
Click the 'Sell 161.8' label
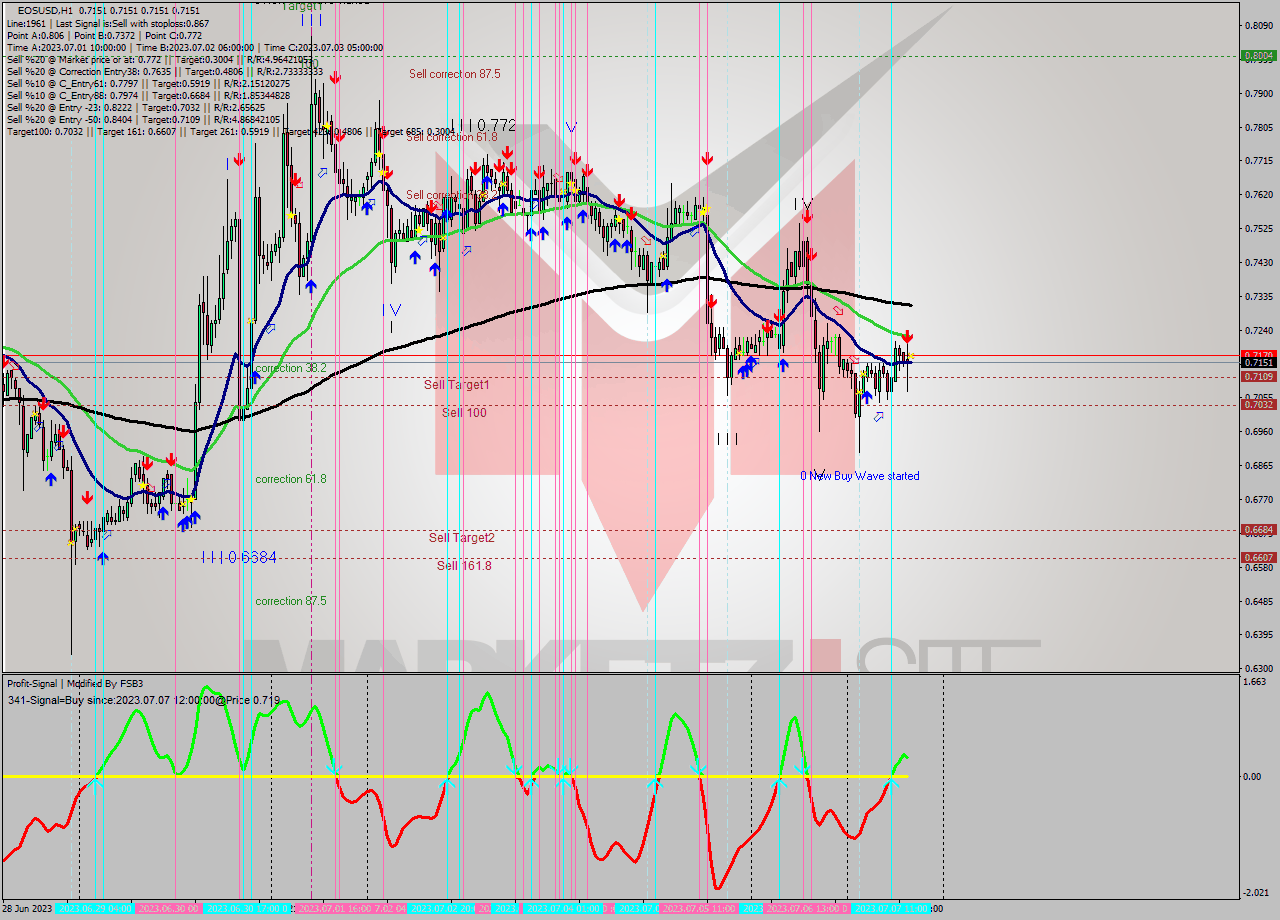coord(464,565)
